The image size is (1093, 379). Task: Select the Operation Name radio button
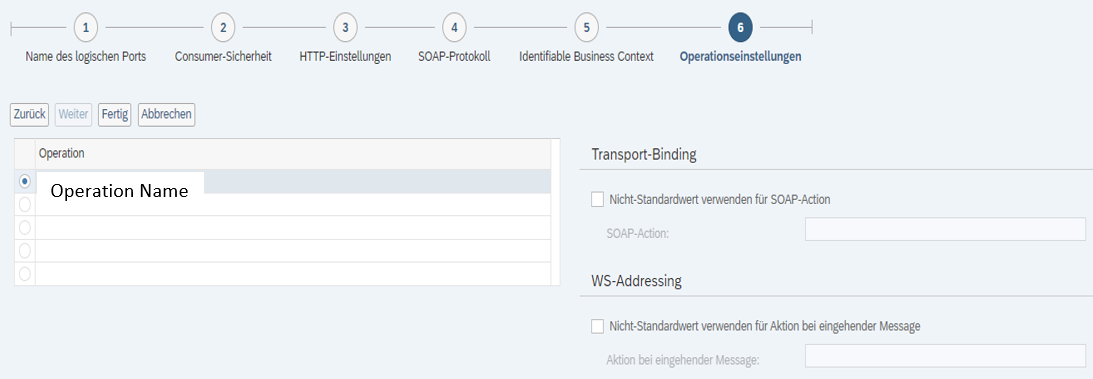click(x=25, y=181)
